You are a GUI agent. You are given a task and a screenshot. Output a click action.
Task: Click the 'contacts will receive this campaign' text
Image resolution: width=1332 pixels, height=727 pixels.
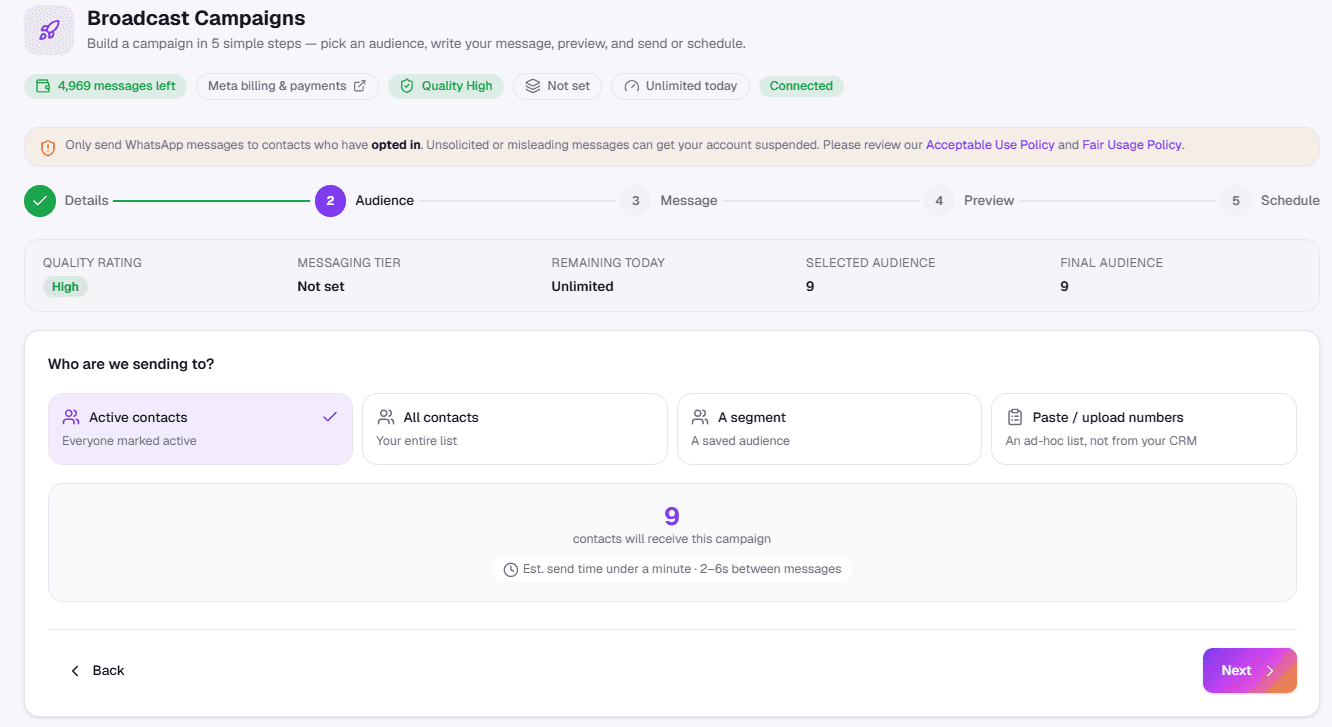[672, 539]
